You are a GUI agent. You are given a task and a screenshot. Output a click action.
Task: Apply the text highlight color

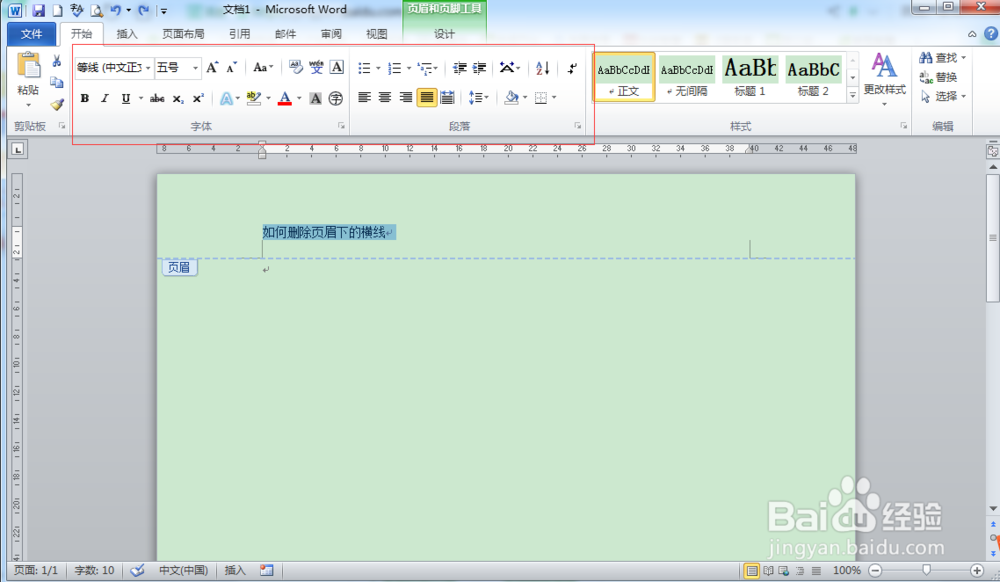(x=254, y=98)
